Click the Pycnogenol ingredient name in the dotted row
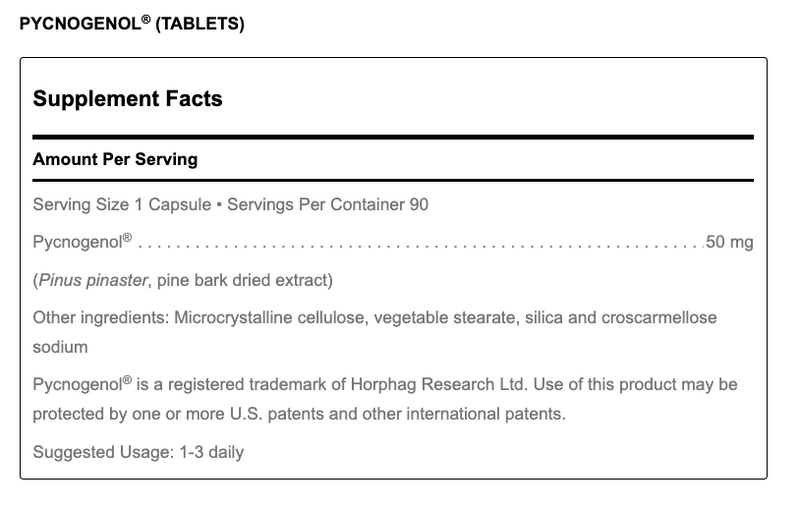Viewport: 800px width, 509px height. (82, 243)
